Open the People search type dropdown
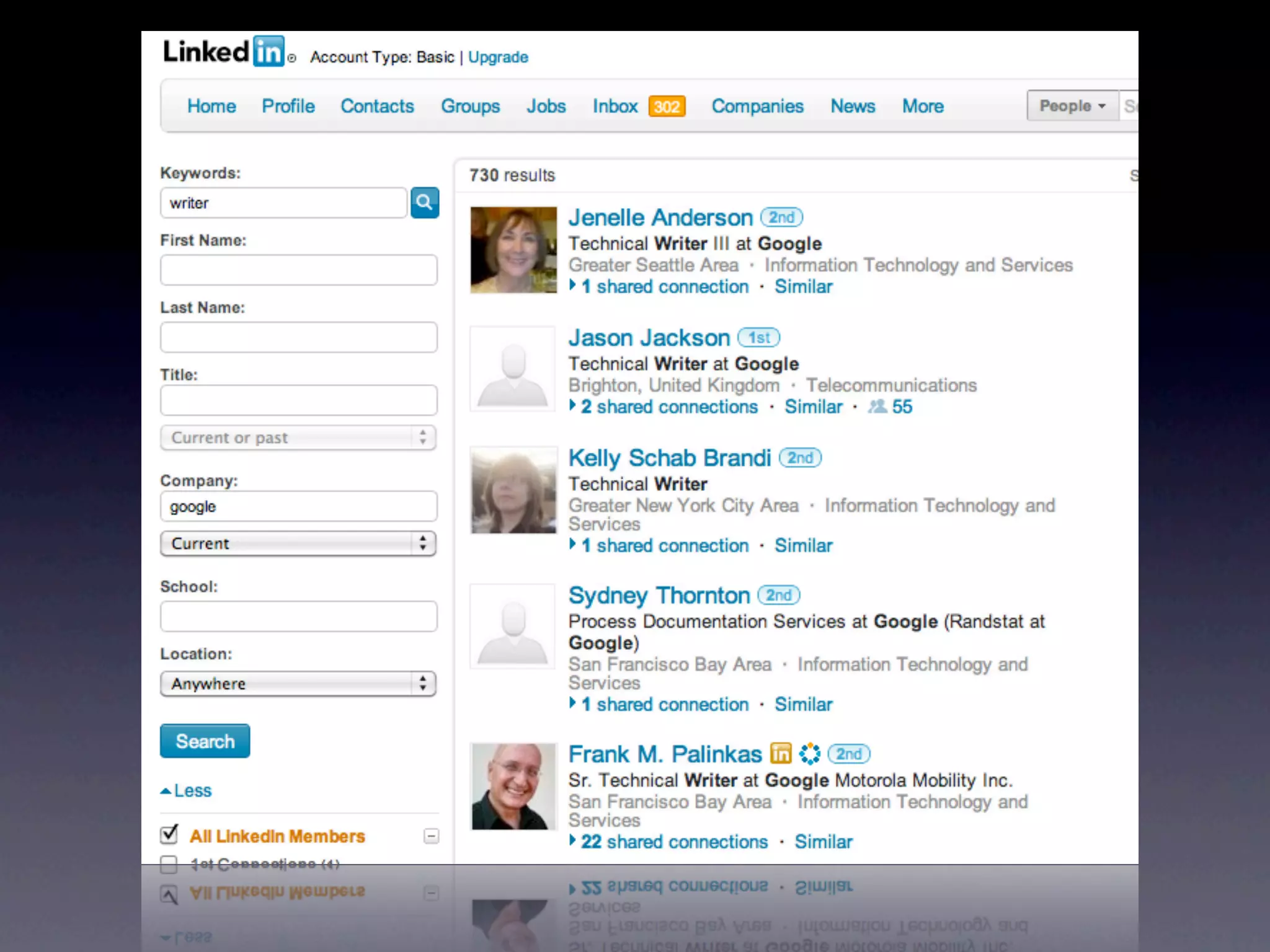This screenshot has height=952, width=1270. click(1072, 106)
